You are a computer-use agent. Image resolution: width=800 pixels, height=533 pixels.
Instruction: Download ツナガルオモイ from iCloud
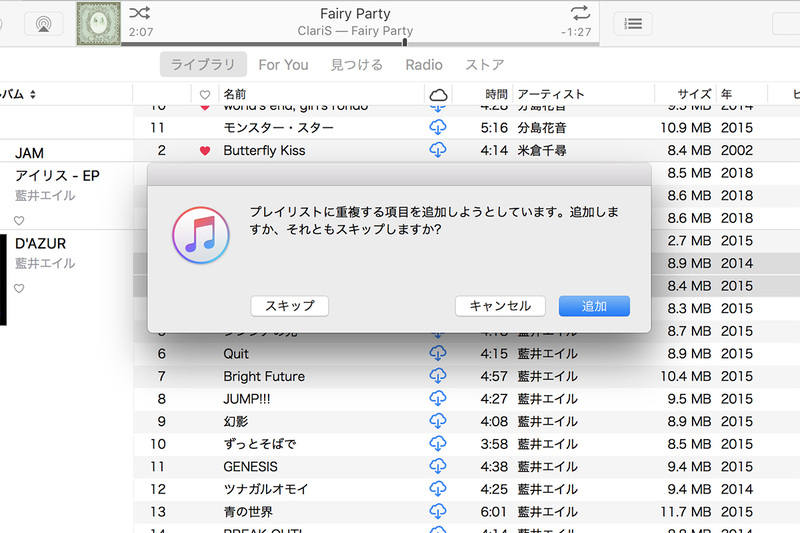(438, 489)
